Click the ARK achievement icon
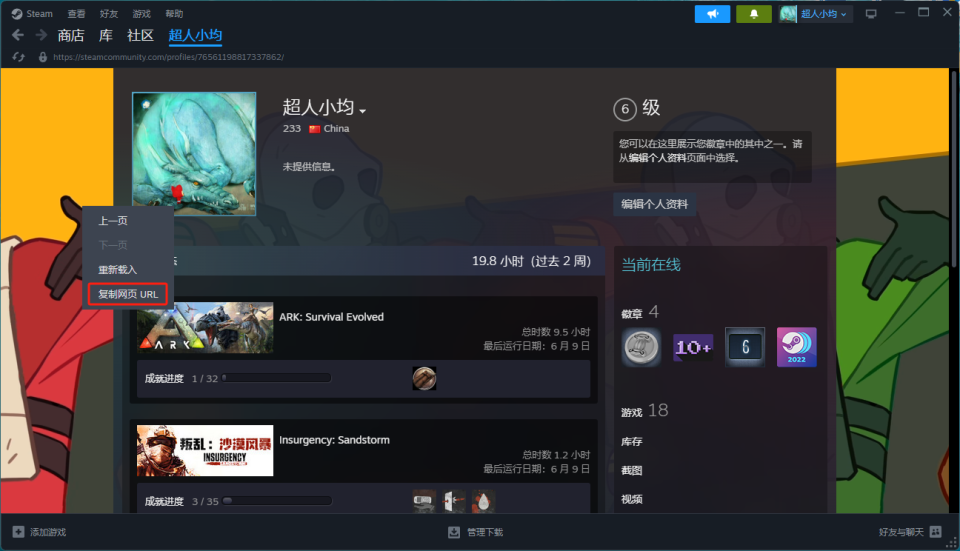This screenshot has width=960, height=551. pyautogui.click(x=424, y=378)
